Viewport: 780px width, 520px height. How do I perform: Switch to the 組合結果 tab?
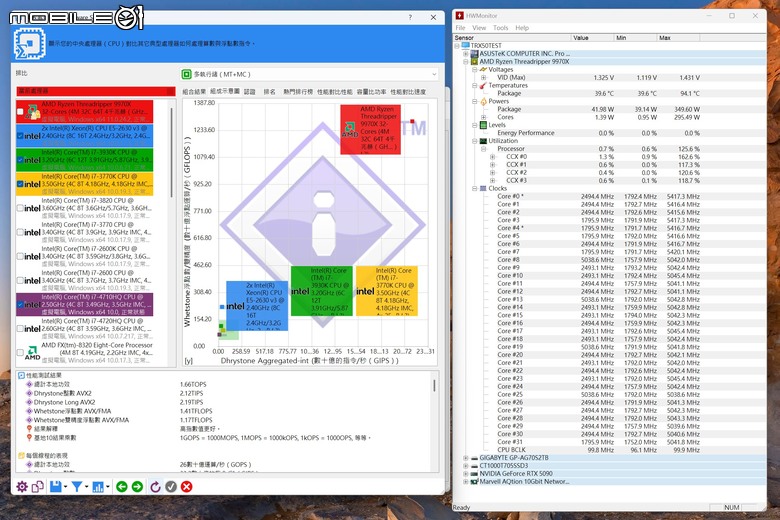(x=194, y=92)
